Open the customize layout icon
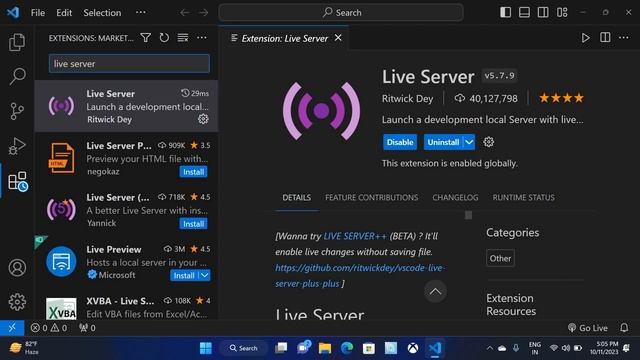This screenshot has height=360, width=640. pyautogui.click(x=562, y=12)
